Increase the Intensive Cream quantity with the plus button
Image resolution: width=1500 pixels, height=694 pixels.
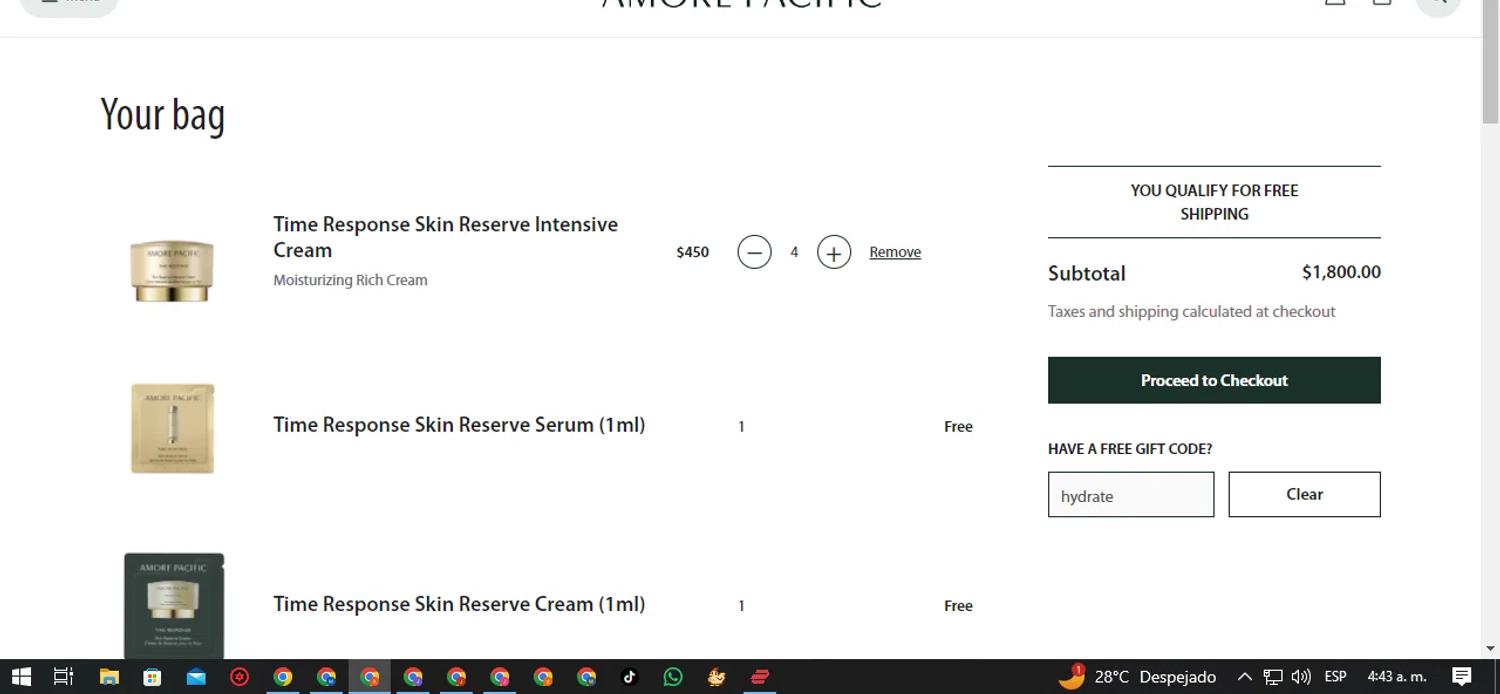coord(834,252)
